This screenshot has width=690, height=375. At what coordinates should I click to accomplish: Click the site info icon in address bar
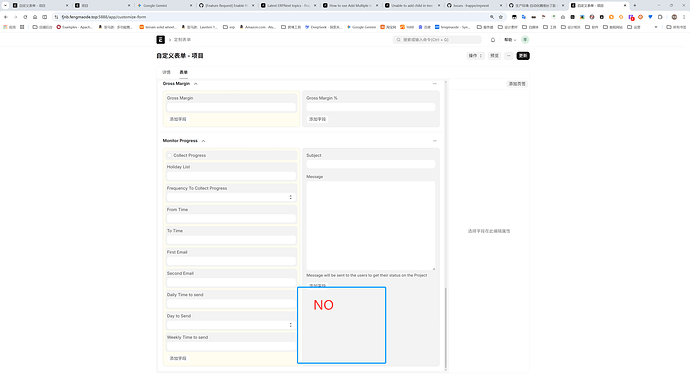coord(56,17)
